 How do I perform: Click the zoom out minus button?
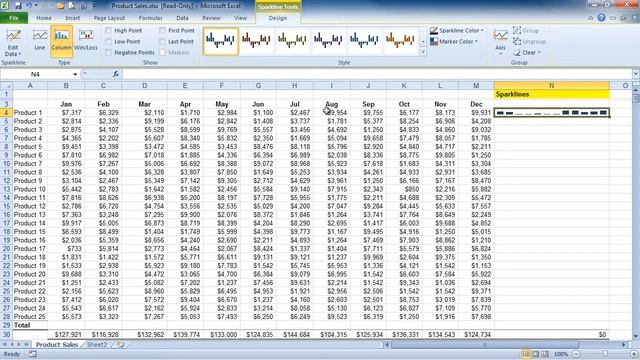576,354
